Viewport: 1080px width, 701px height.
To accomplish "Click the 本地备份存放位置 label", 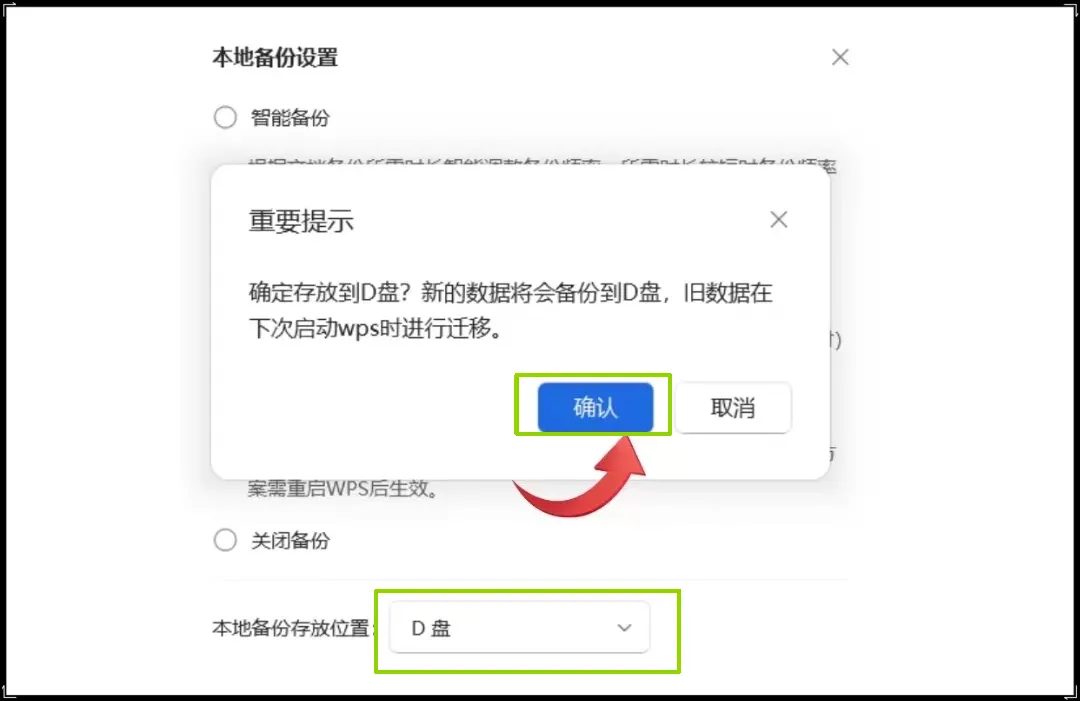I will coord(291,628).
